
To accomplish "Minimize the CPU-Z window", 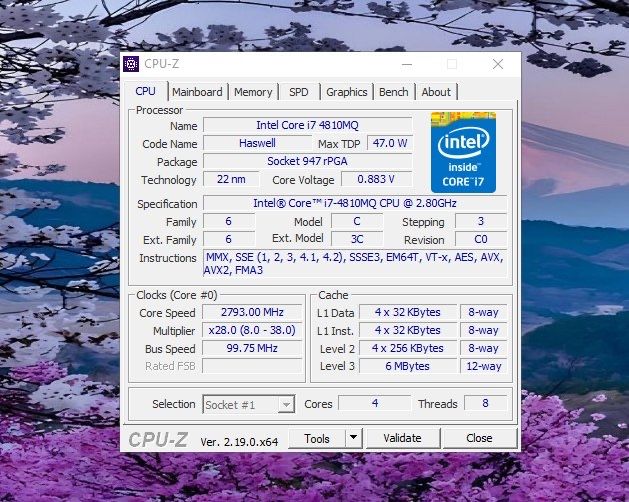I will (x=407, y=64).
